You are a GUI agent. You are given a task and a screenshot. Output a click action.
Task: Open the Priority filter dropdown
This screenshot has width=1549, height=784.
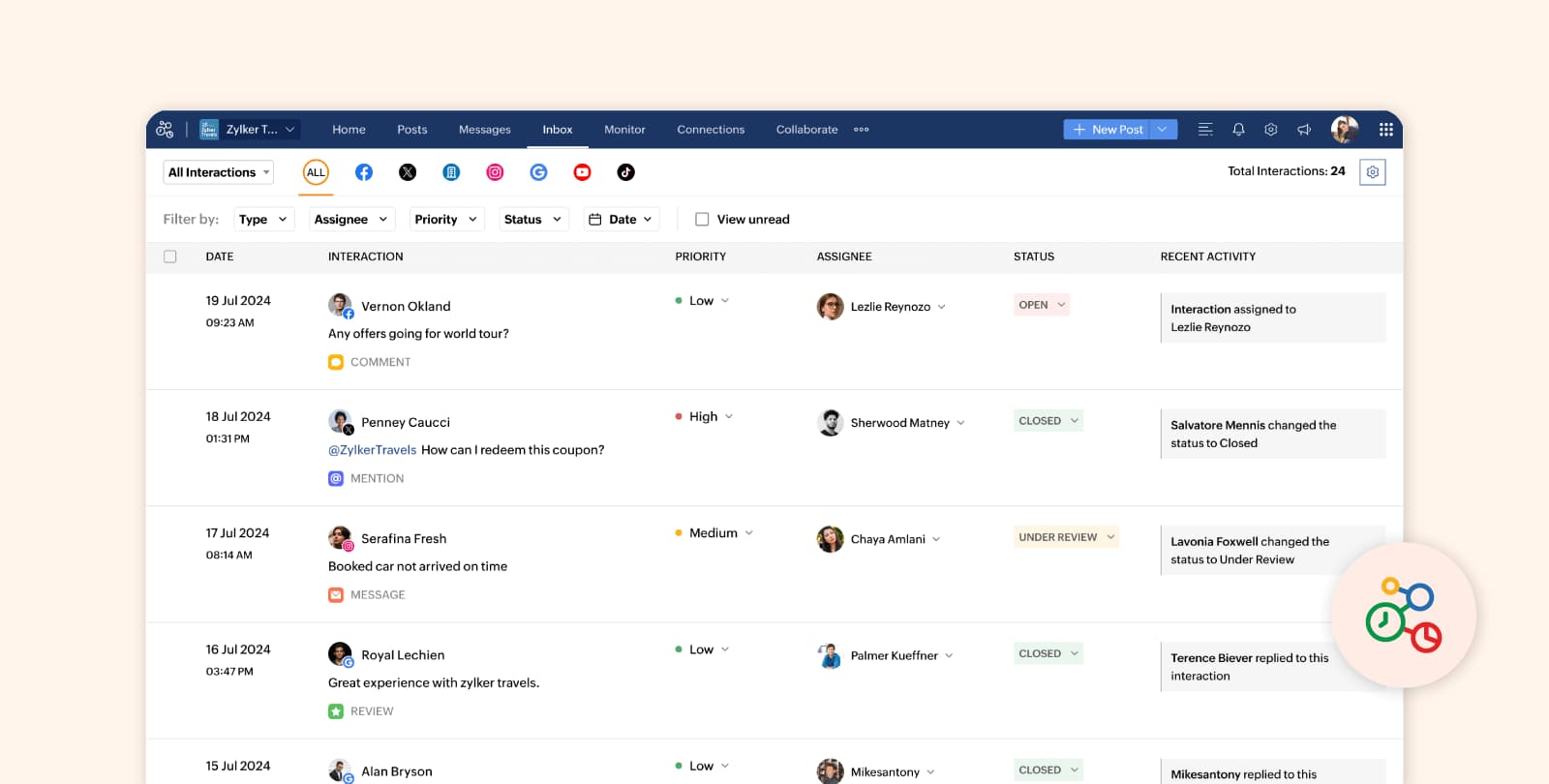tap(446, 220)
